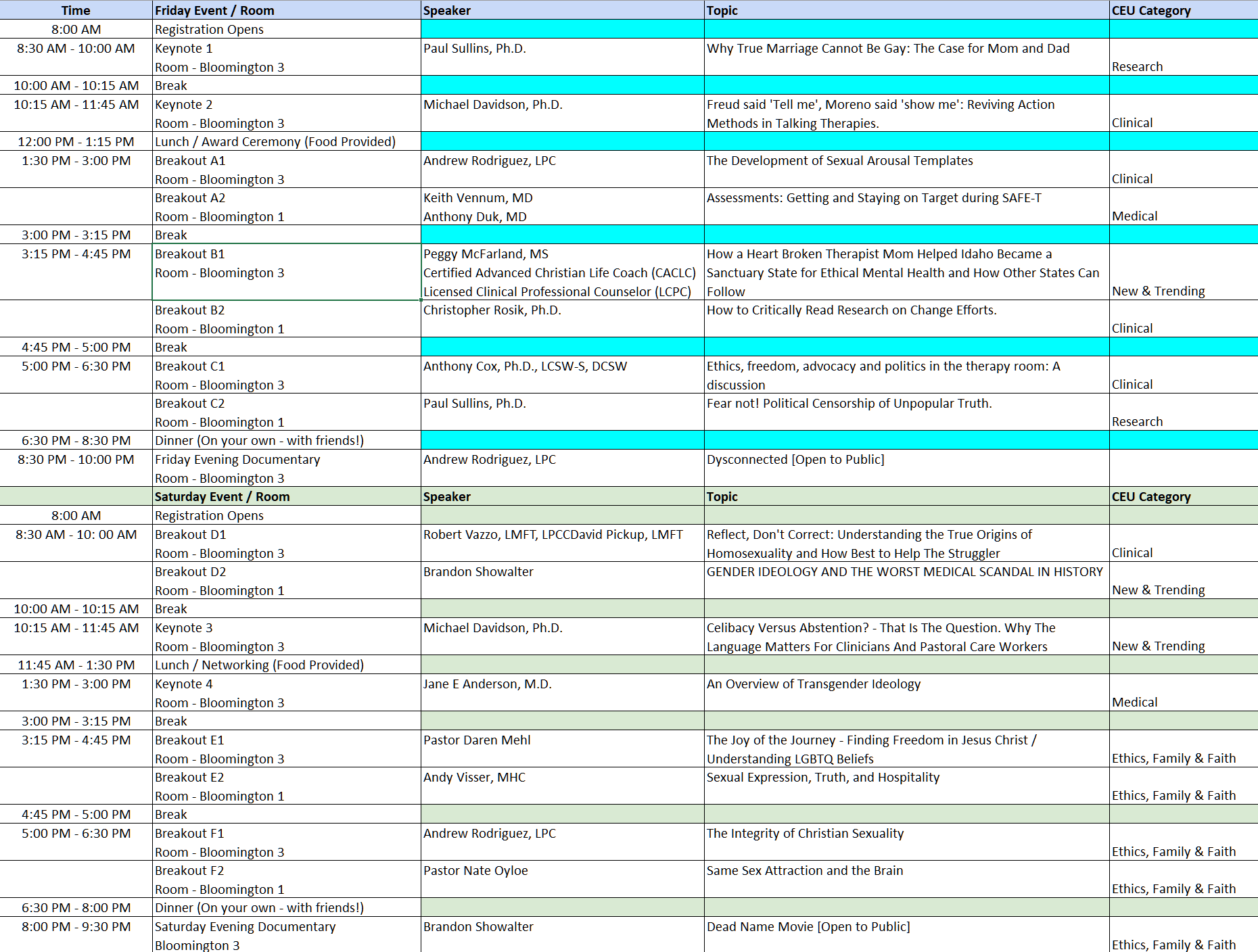Click speaker cell 'Keith Vennum, MD'
The image size is (1258, 952).
[563, 206]
